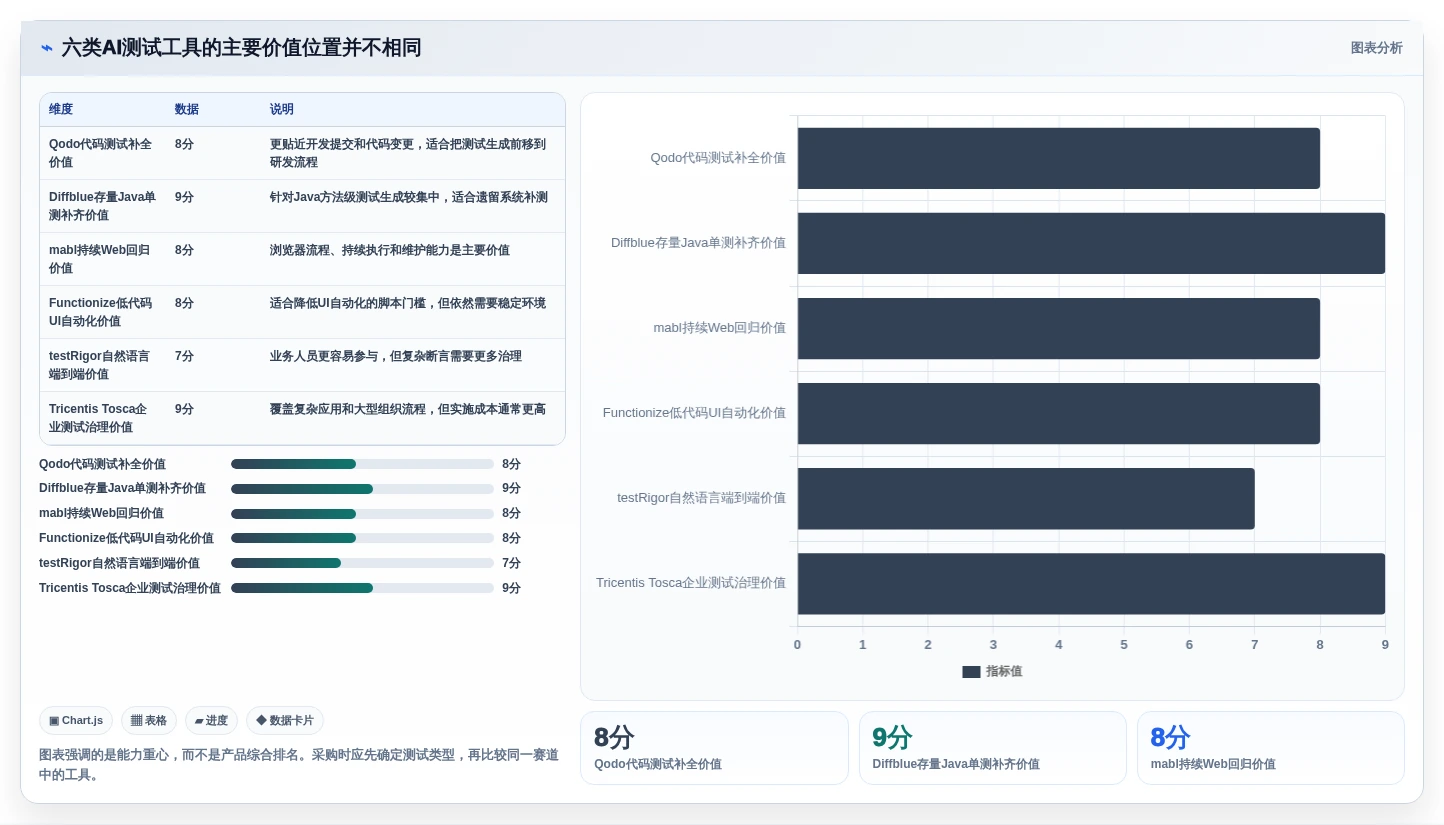Click description 覆盖复杂应用和大型组织流程,但实施成本通常更高
The width and height of the screenshot is (1444, 825).
coord(408,409)
